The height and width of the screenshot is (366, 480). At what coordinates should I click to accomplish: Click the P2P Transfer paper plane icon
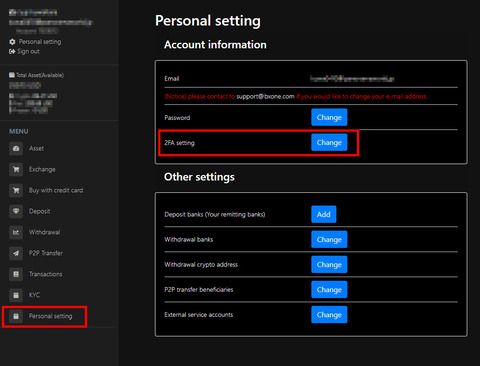16,253
